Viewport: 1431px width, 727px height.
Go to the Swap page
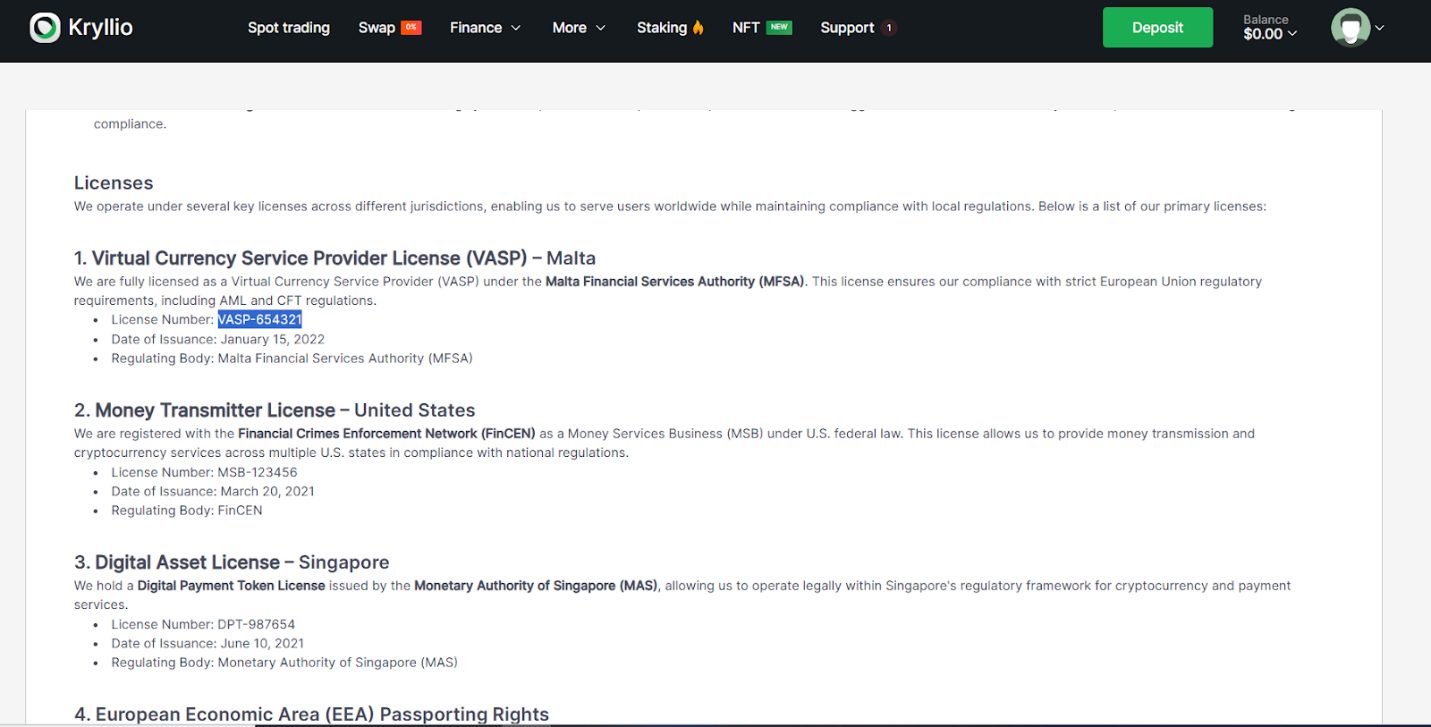point(377,28)
